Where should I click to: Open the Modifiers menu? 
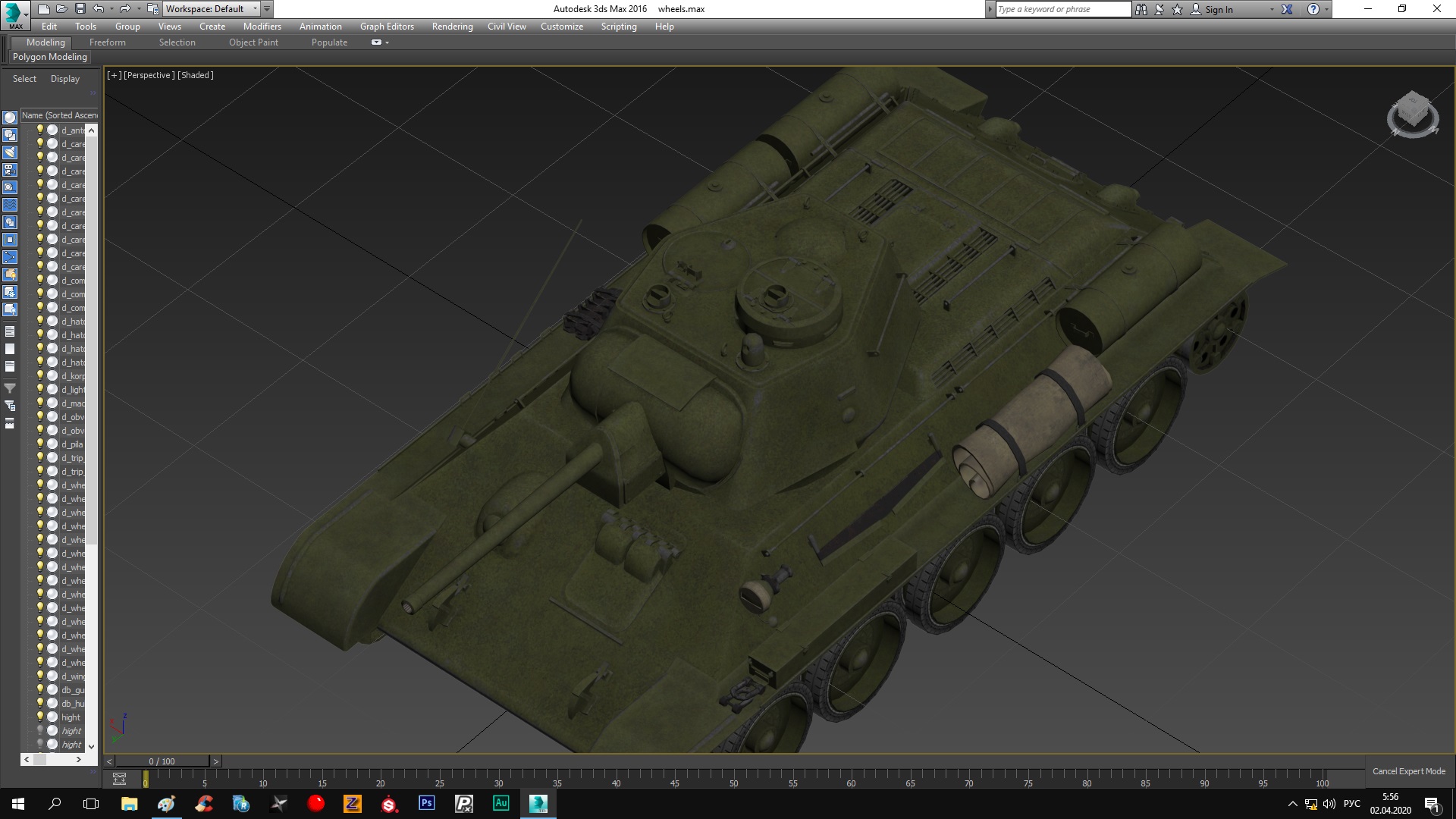click(262, 27)
